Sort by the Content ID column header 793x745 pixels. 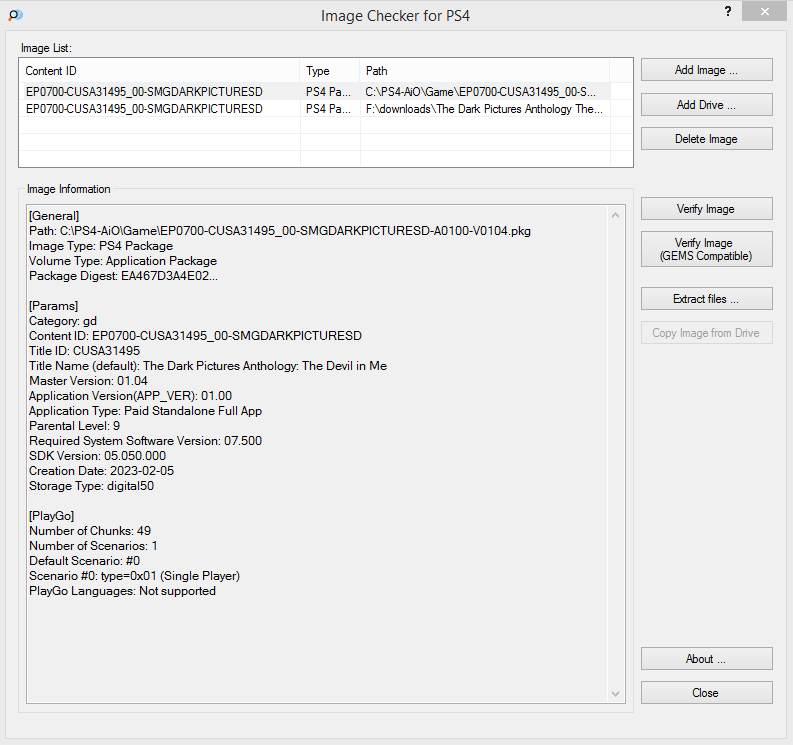pos(159,71)
